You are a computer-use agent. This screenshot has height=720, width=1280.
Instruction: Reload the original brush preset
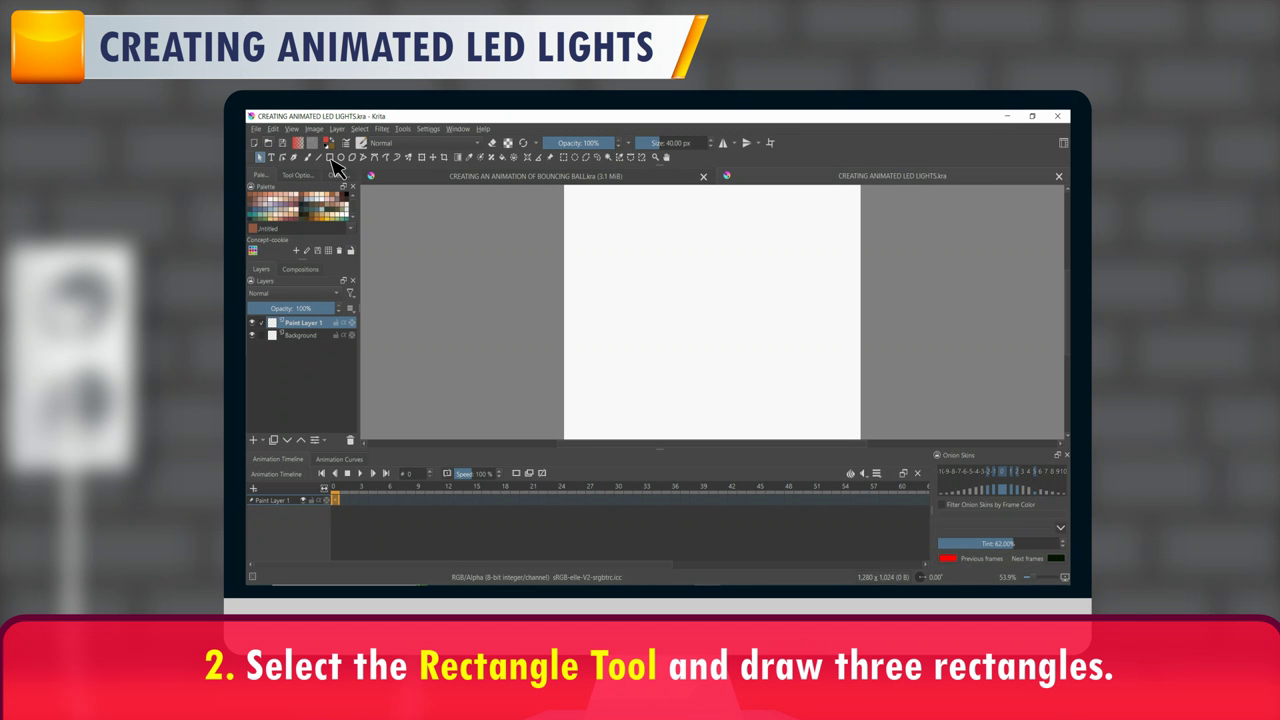[x=523, y=143]
